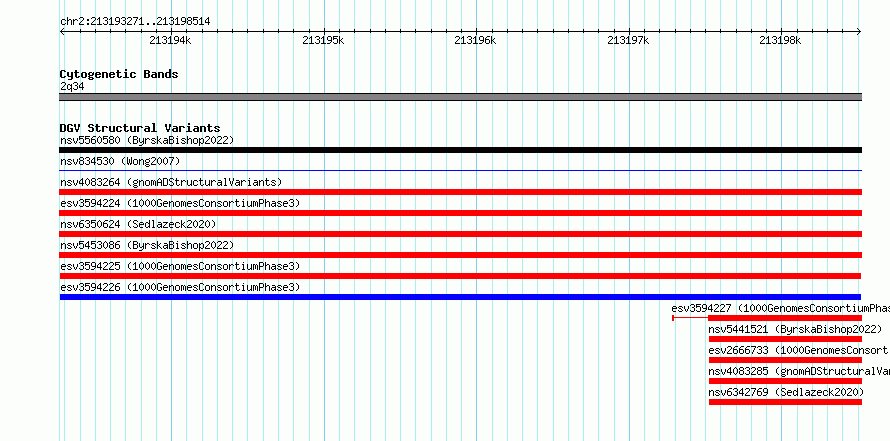Open variant nsv5453086 (ByrskaBishop2022) label
This screenshot has width=890, height=441.
(x=147, y=245)
